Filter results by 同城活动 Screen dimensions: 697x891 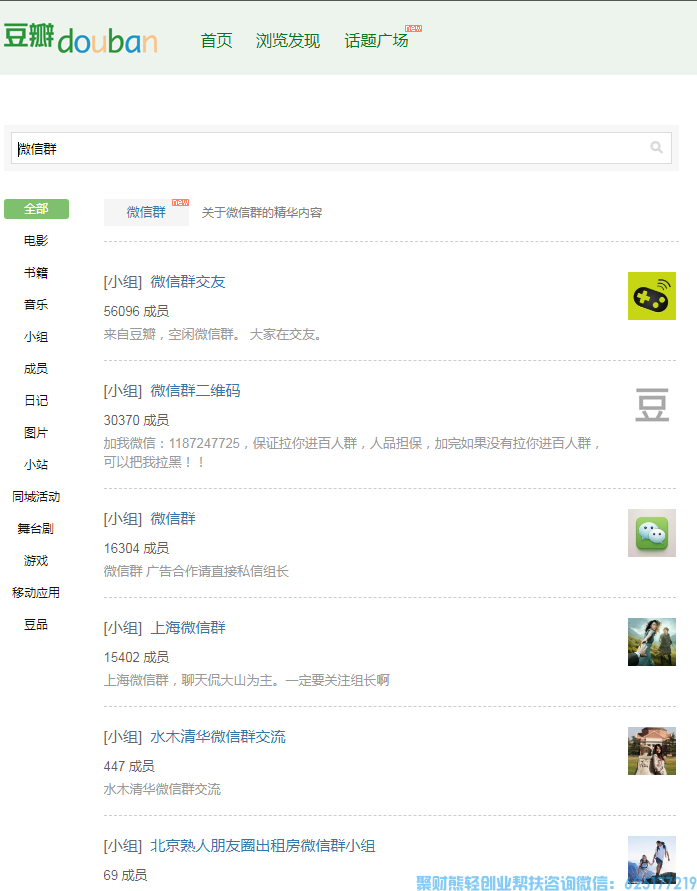coord(36,497)
